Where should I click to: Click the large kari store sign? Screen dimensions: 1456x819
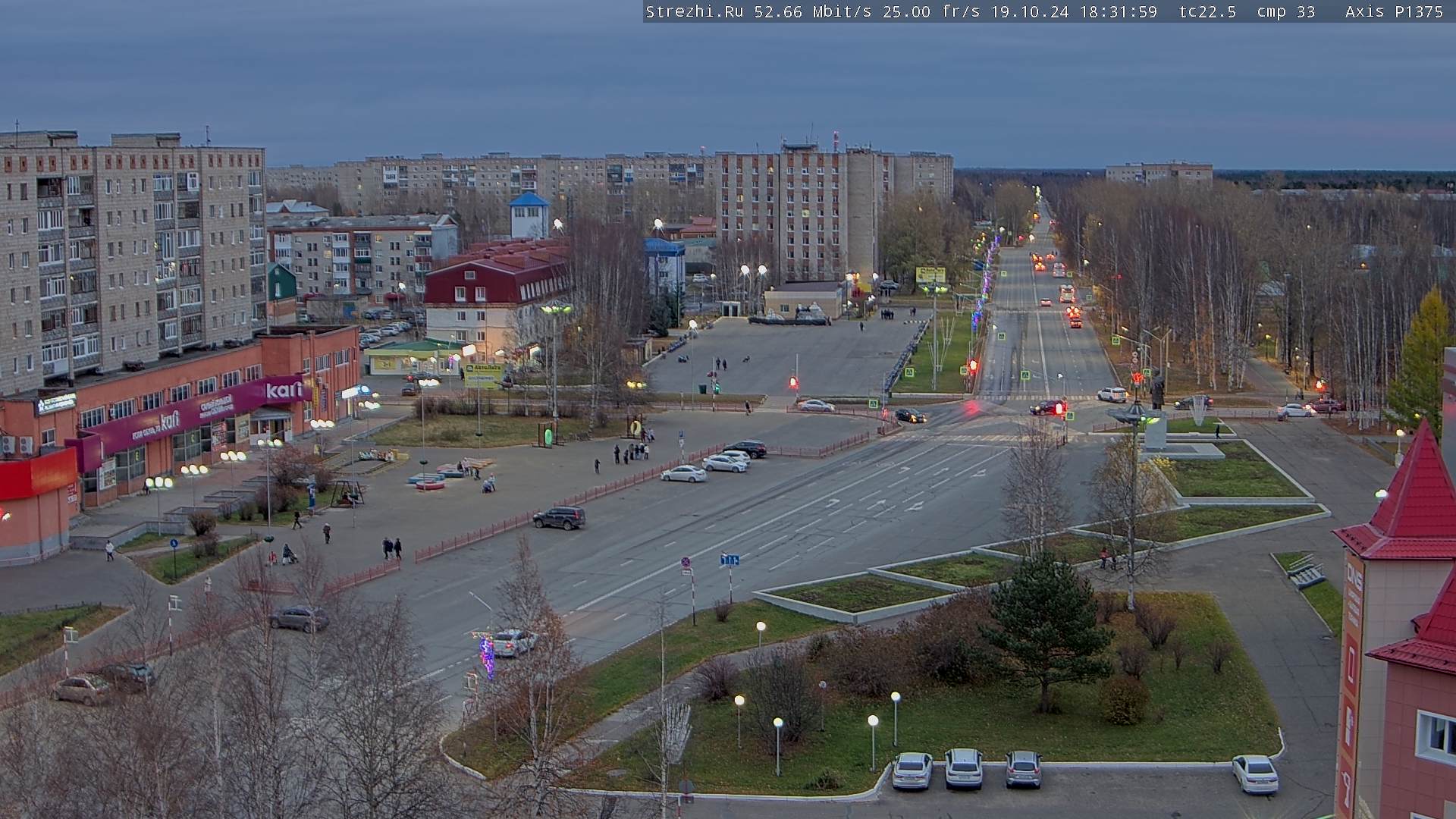284,391
